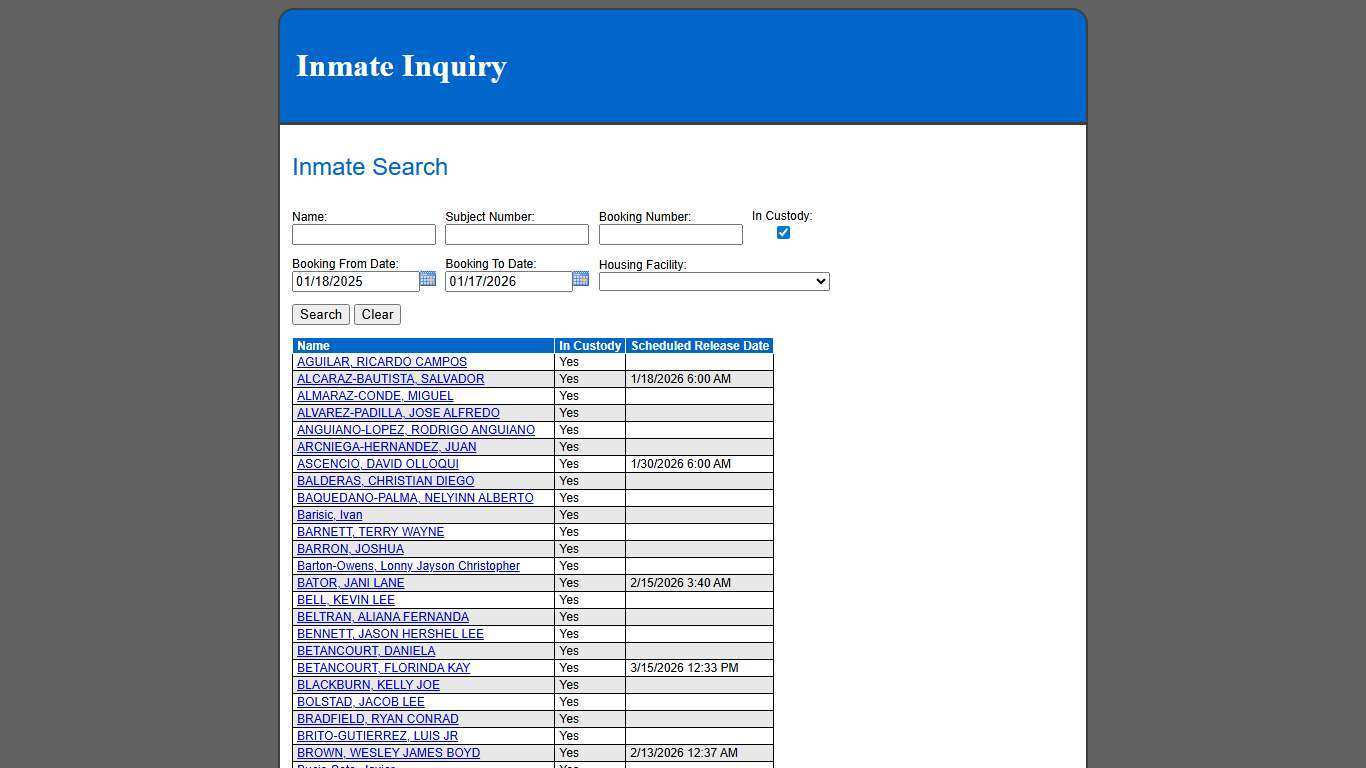View details for BELL, KEVIN LEE
The width and height of the screenshot is (1366, 768).
tap(346, 600)
